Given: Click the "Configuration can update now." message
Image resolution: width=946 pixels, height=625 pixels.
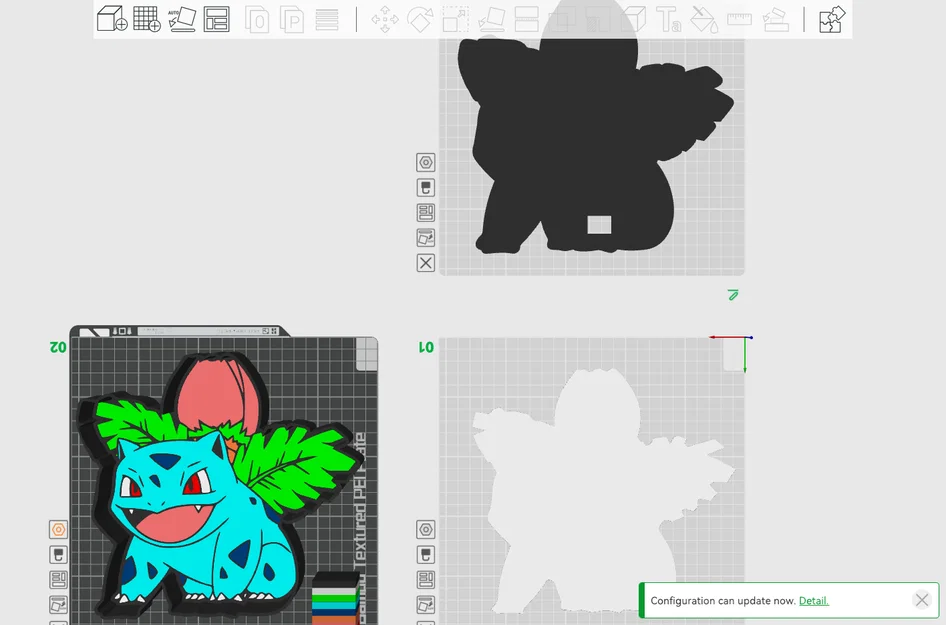Looking at the screenshot, I should (x=723, y=601).
